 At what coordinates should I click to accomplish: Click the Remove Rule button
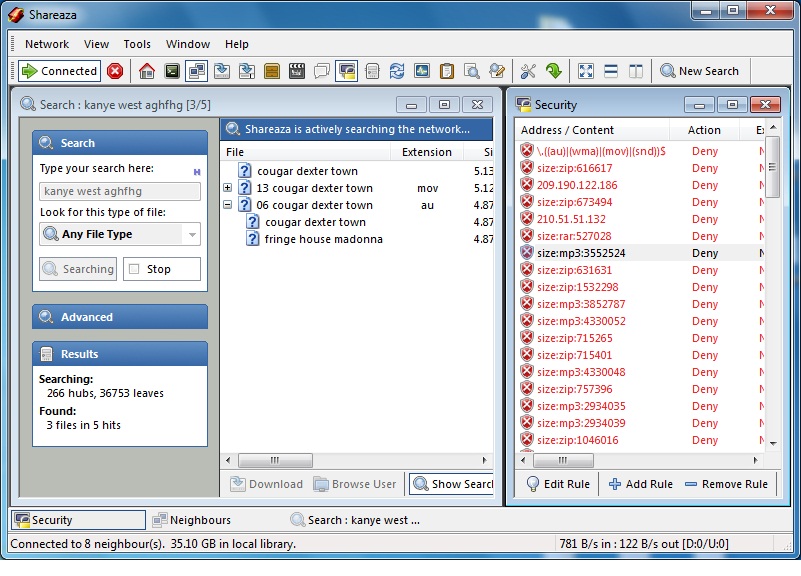tap(726, 484)
